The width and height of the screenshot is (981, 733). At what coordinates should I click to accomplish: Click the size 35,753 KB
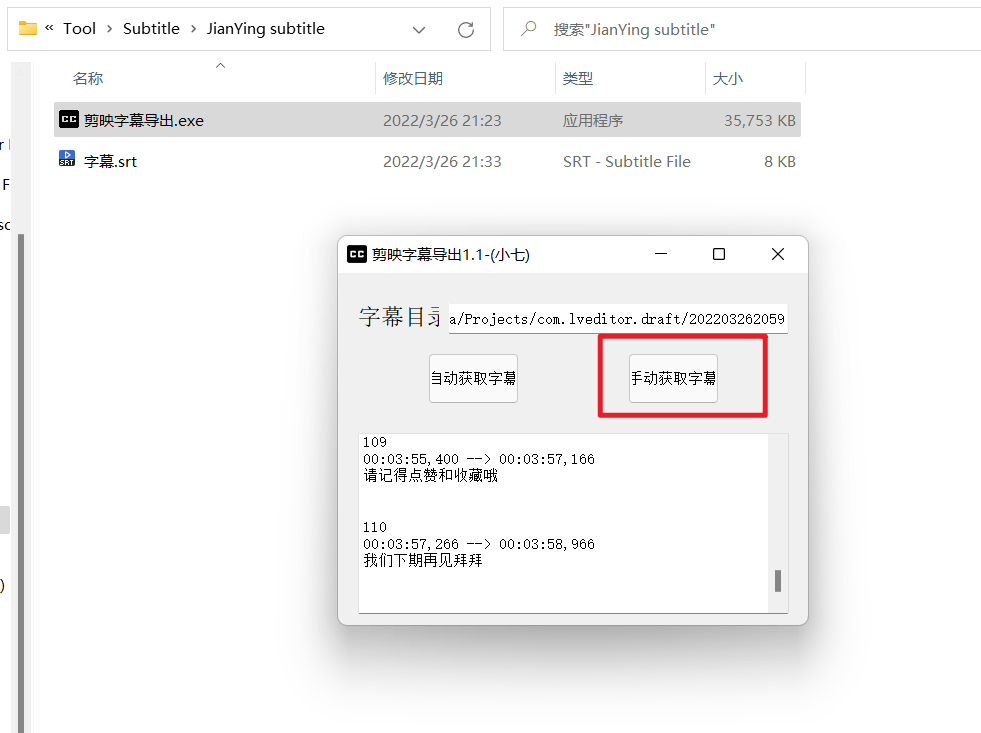(760, 121)
